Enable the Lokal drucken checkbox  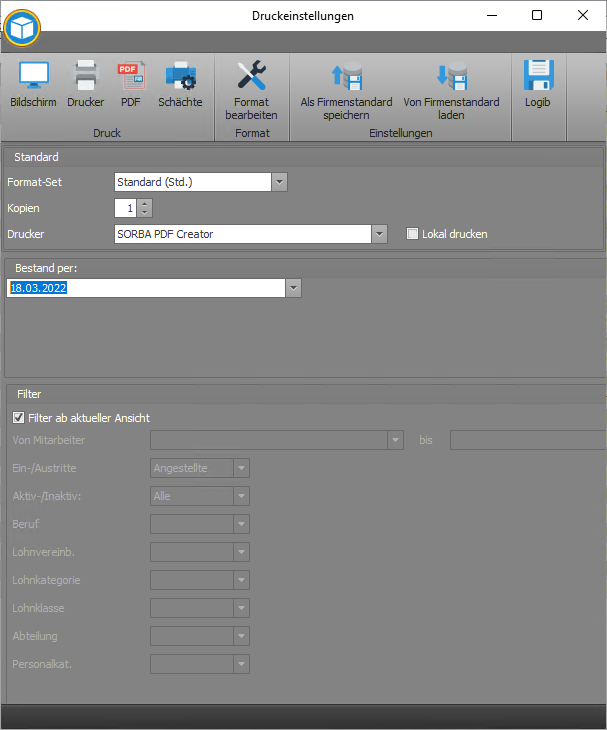point(412,234)
